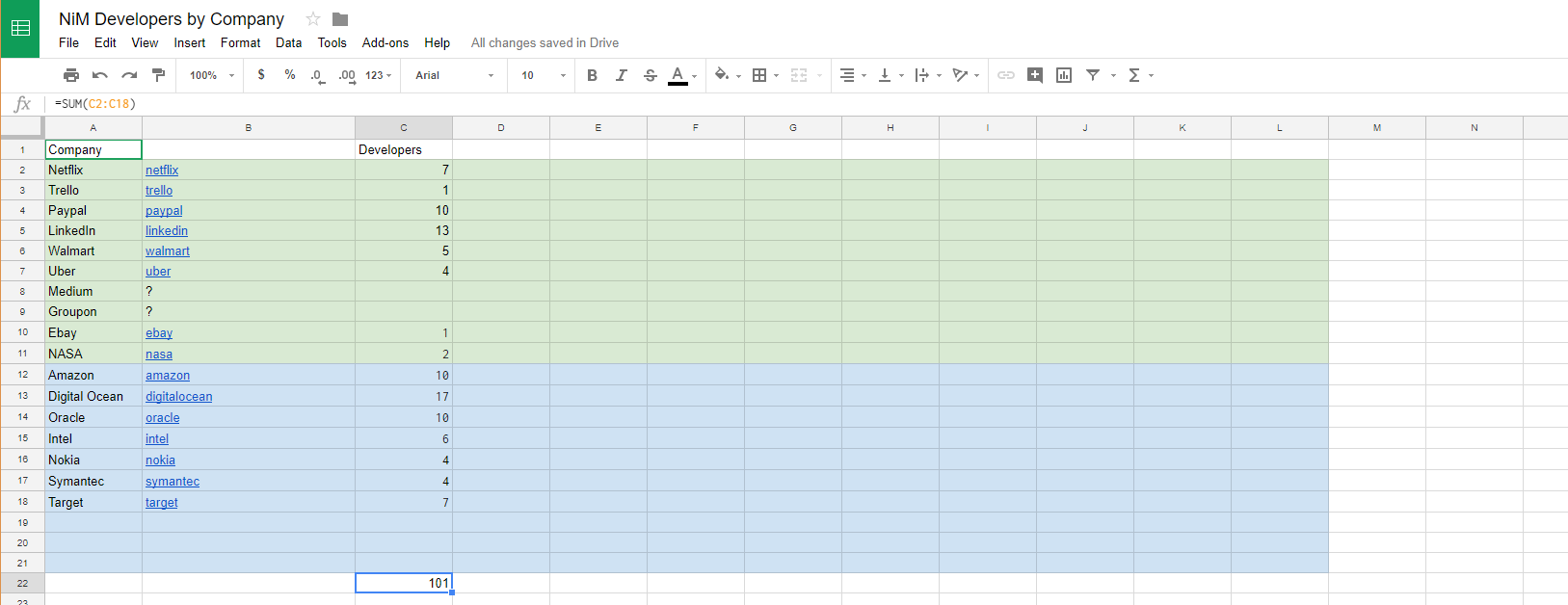The width and height of the screenshot is (1568, 605).
Task: Click the symantec link
Action: click(x=173, y=482)
